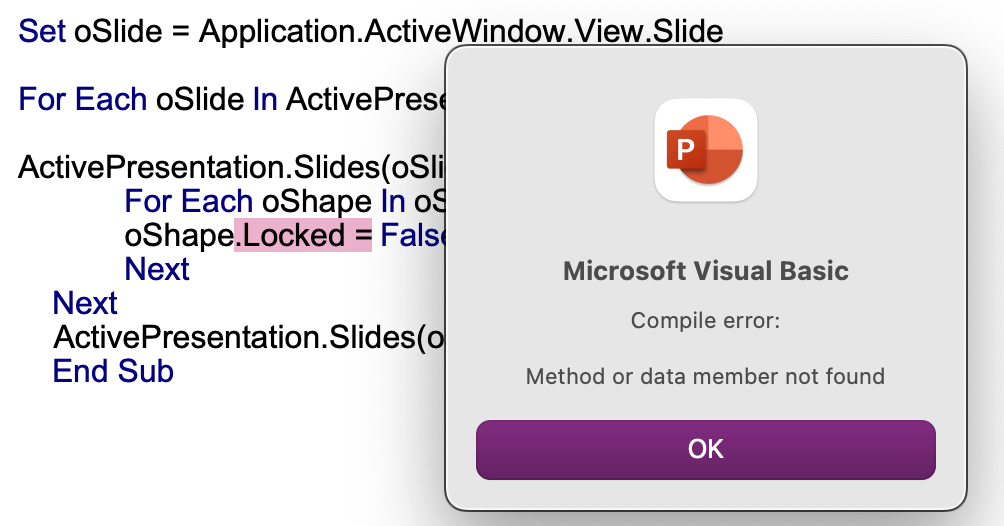Click the 'End Sub' line in the code

pyautogui.click(x=113, y=372)
